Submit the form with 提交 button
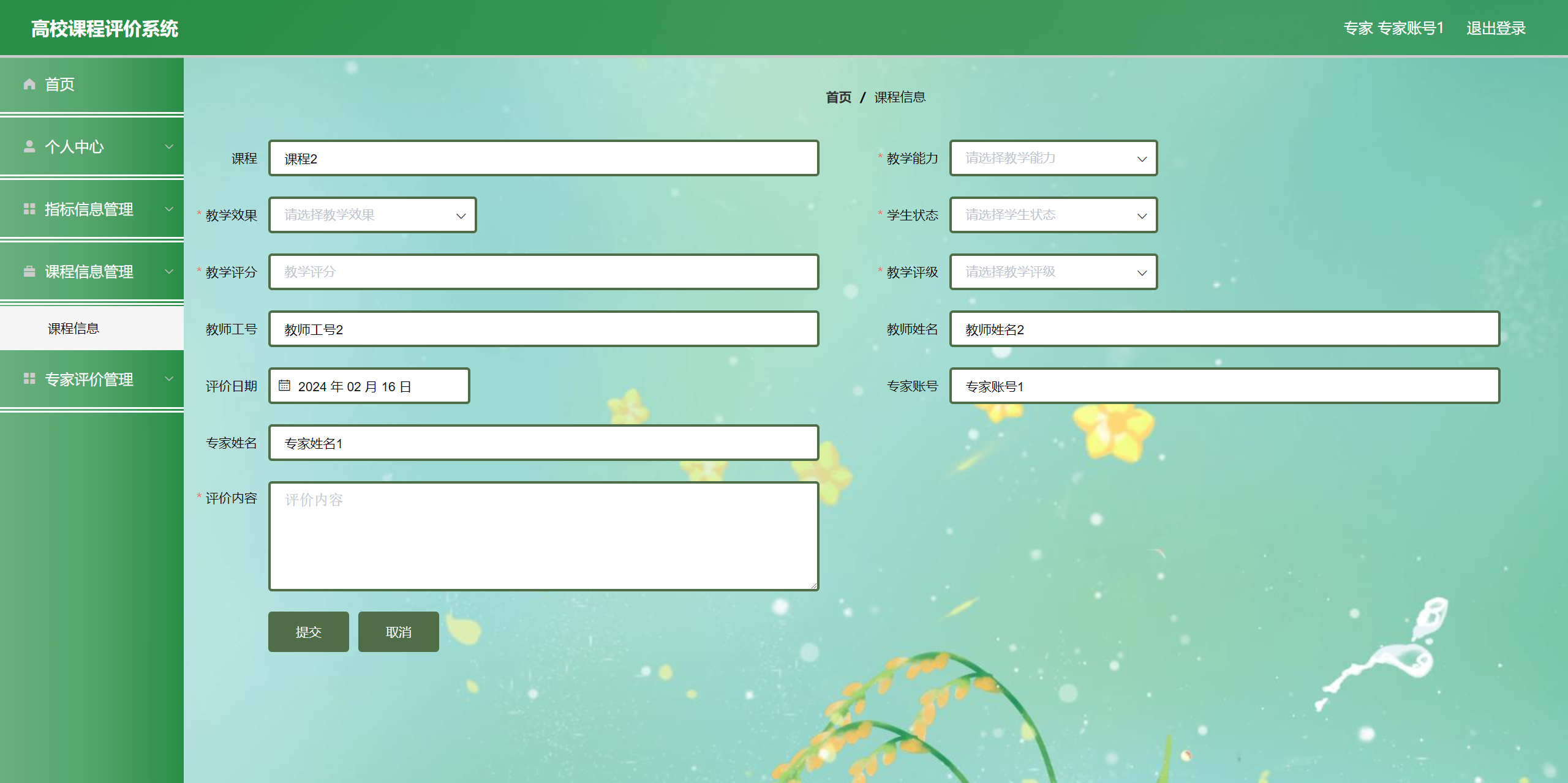1568x783 pixels. coord(308,631)
